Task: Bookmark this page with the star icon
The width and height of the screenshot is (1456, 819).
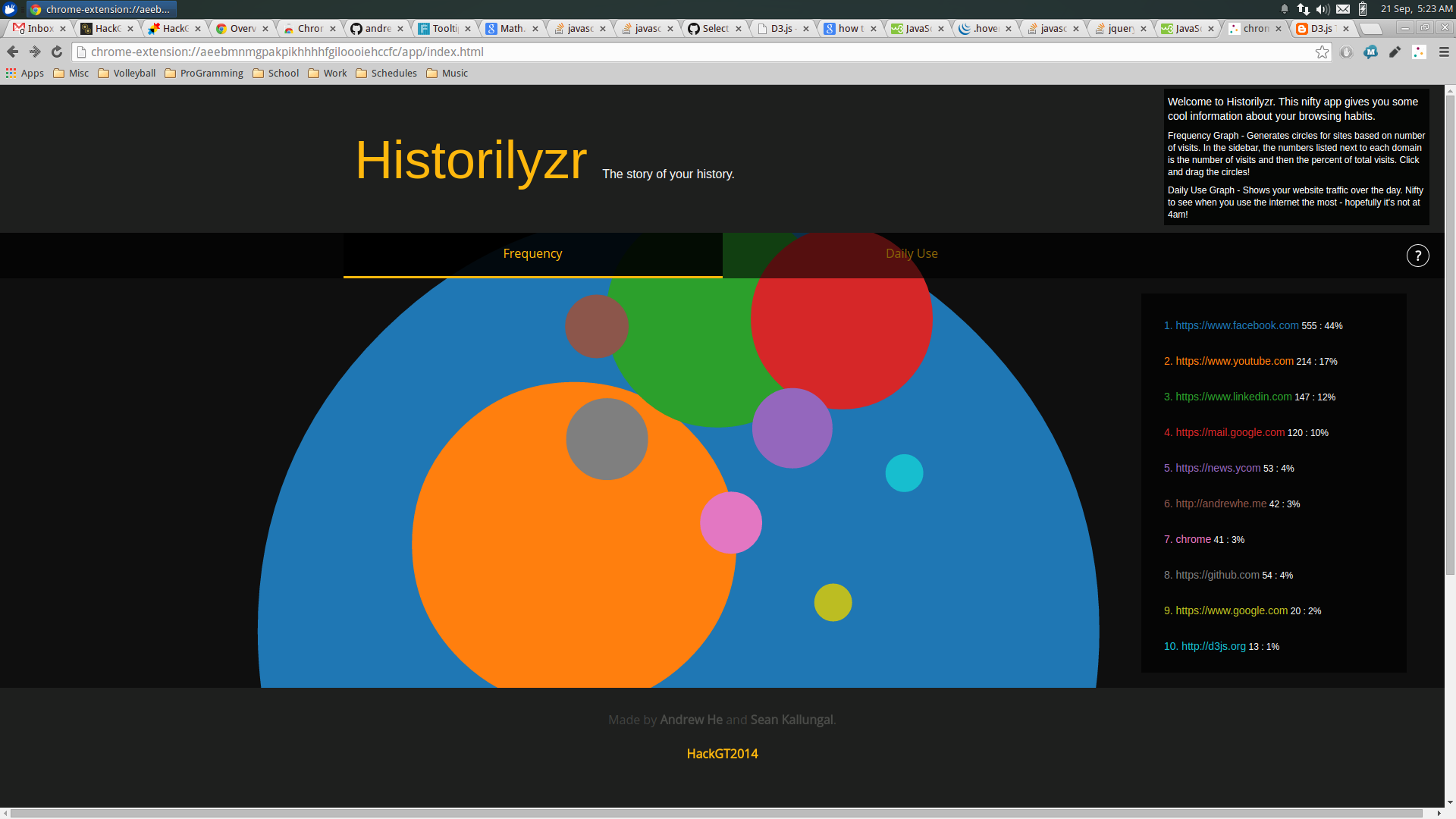Action: click(x=1322, y=52)
